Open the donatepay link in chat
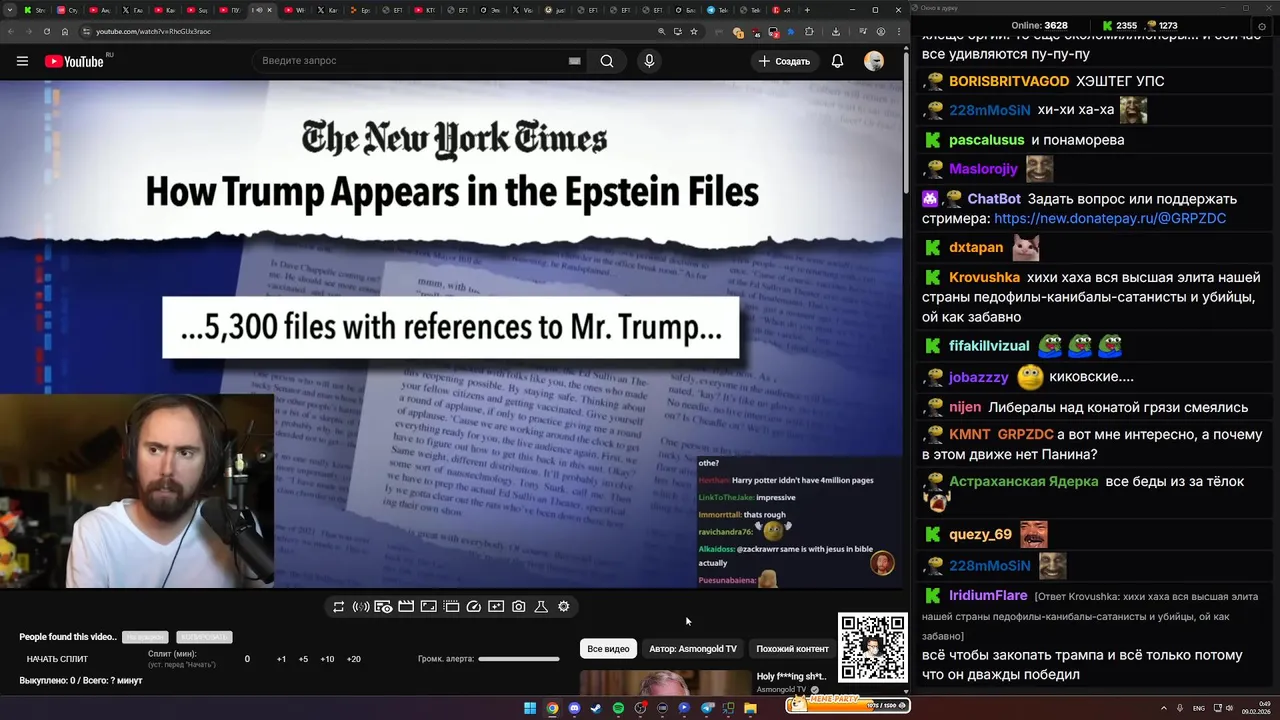 1110,218
